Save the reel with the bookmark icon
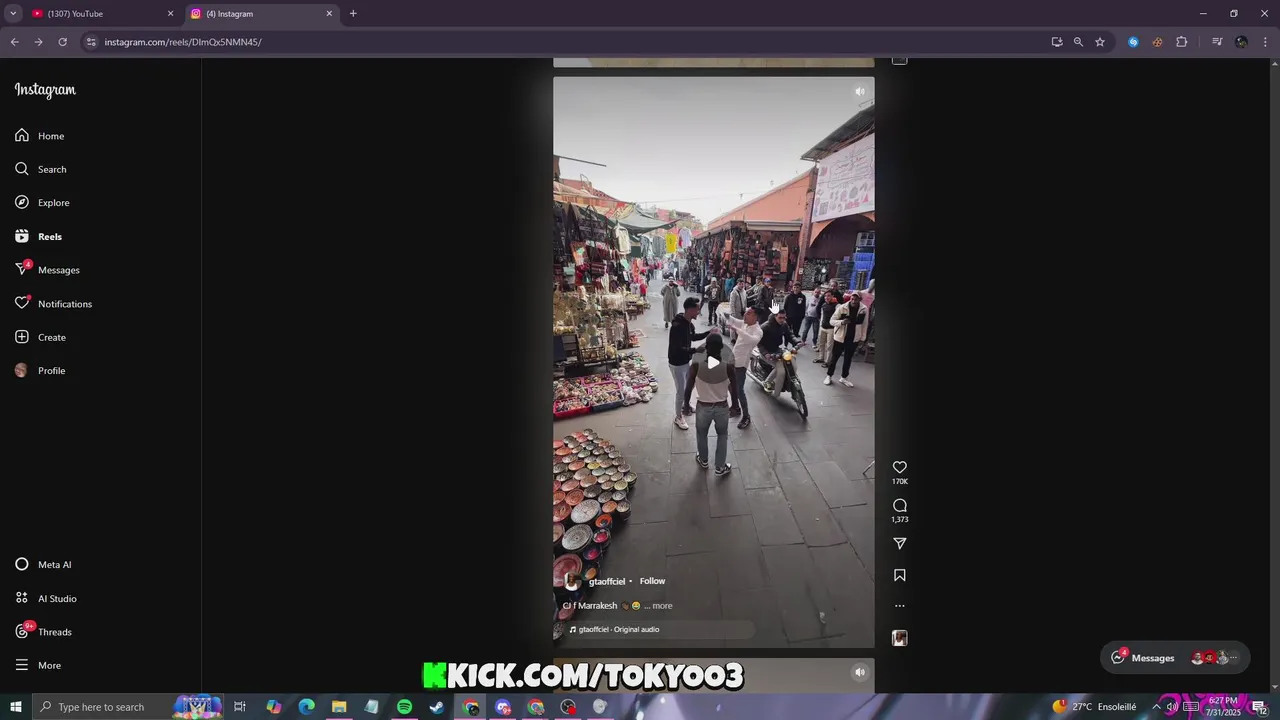This screenshot has width=1280, height=720. [x=899, y=575]
